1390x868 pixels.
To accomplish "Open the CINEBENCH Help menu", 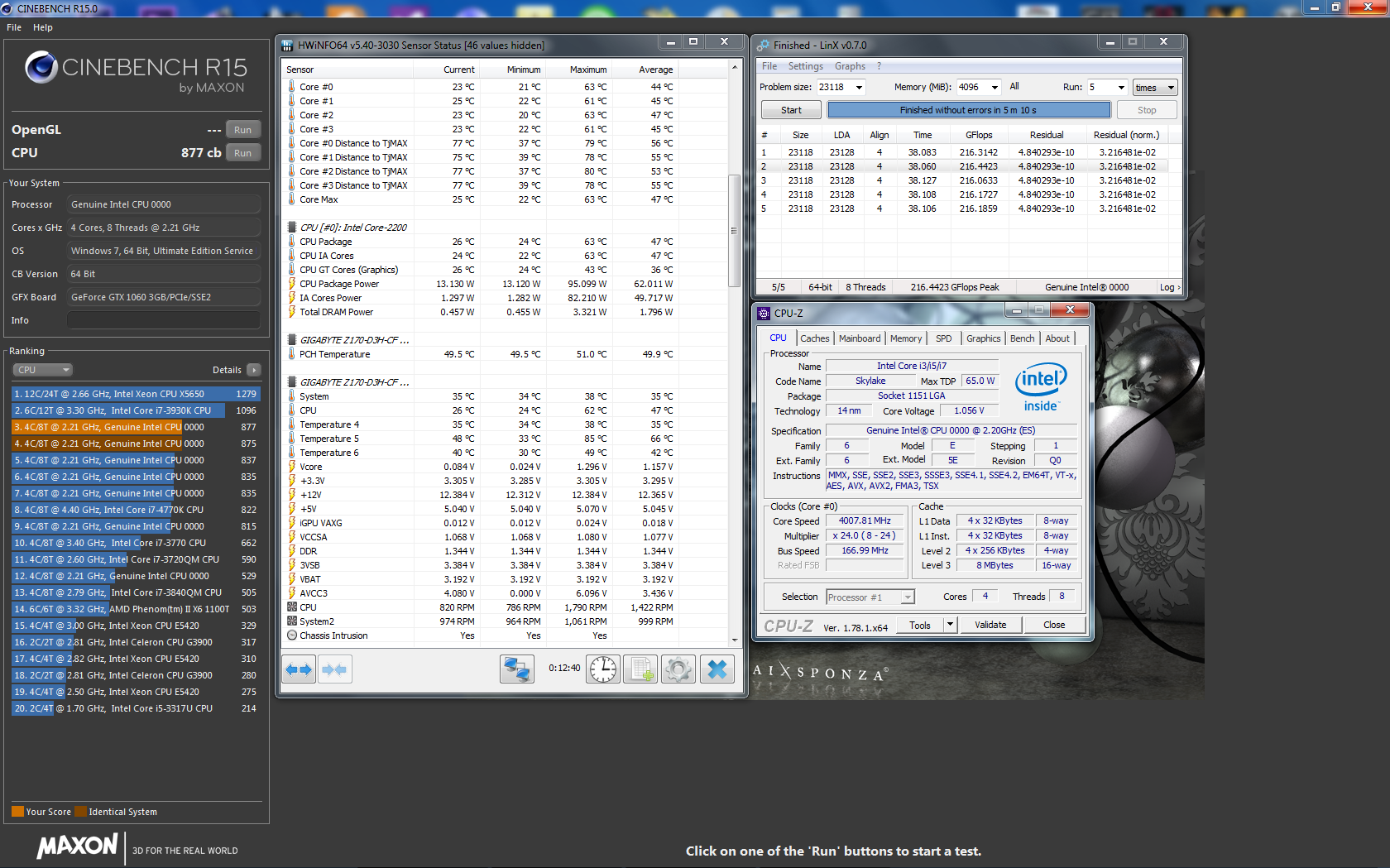I will click(x=43, y=27).
